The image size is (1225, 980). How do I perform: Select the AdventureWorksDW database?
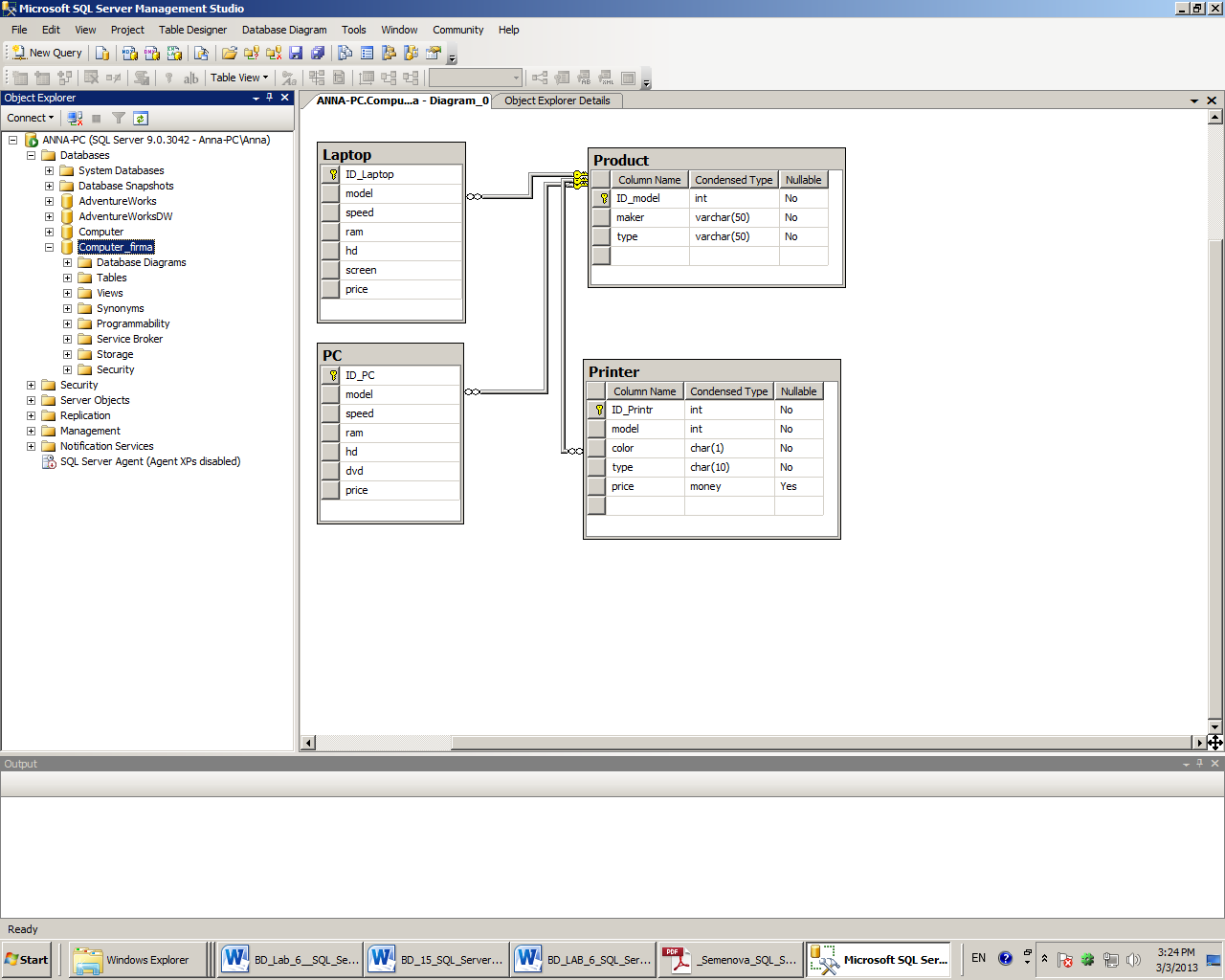(x=125, y=216)
